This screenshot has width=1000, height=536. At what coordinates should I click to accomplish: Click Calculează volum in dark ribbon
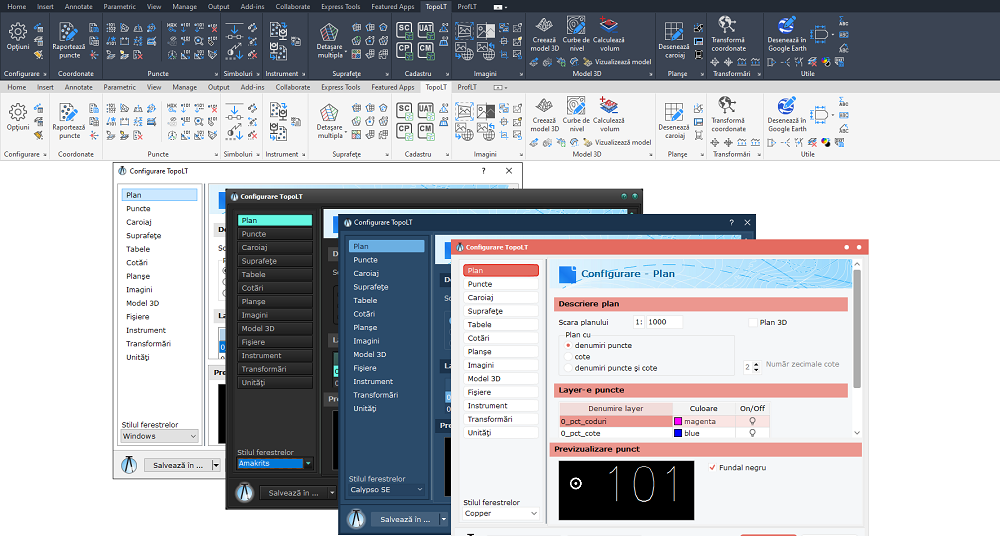coord(608,34)
